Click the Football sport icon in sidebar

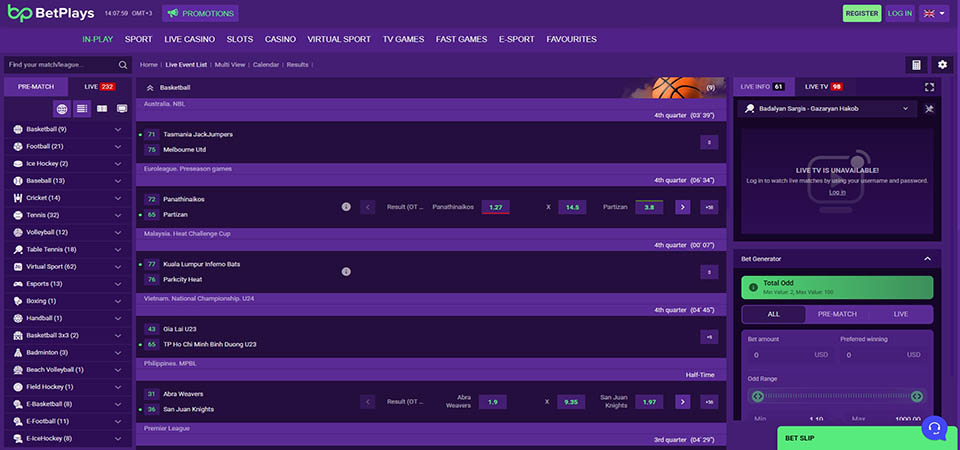18,147
